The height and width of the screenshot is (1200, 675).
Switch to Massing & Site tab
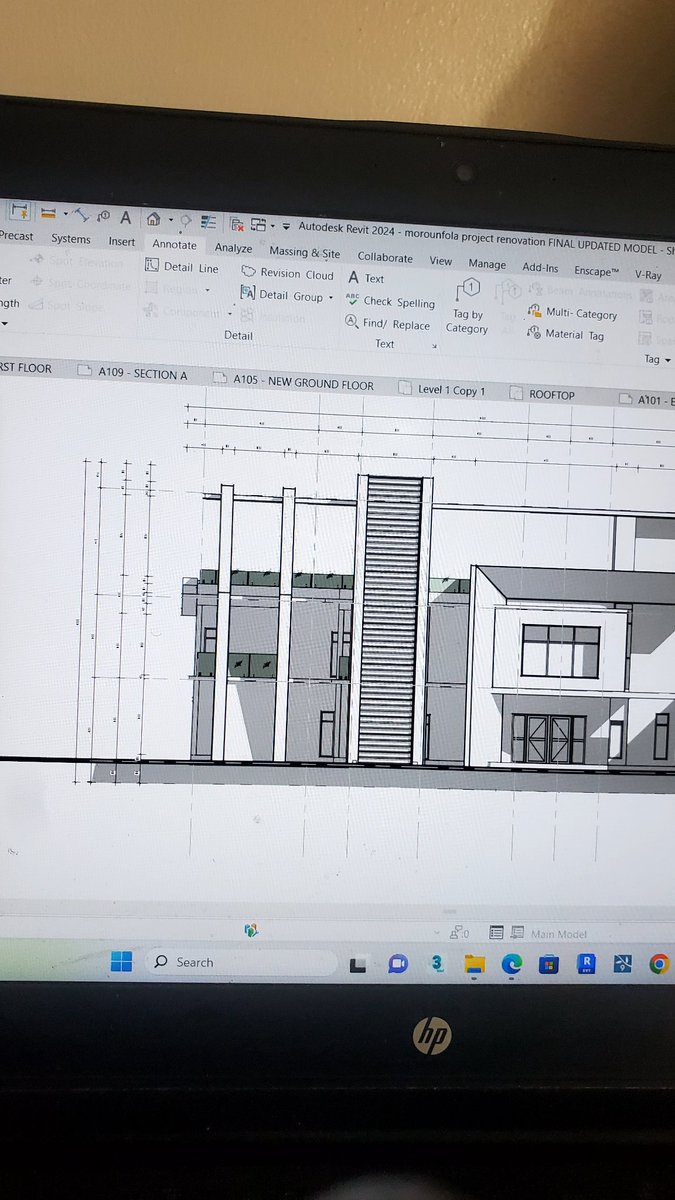click(304, 253)
